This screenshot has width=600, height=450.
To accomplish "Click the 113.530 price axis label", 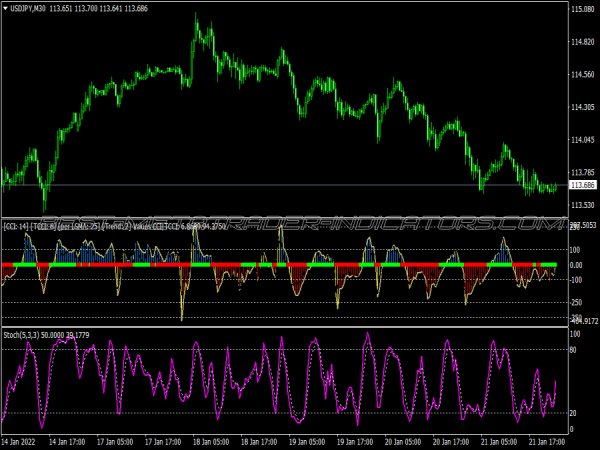I will pyautogui.click(x=583, y=205).
